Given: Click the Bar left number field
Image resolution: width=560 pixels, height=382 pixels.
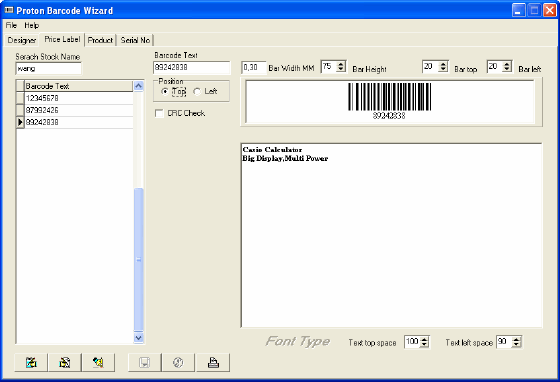Looking at the screenshot, I should tap(495, 67).
